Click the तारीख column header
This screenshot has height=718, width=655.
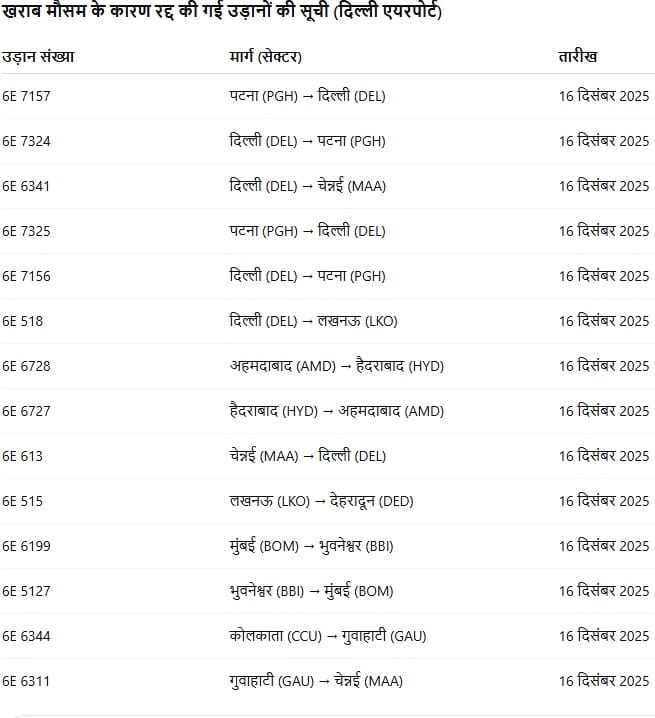tap(578, 57)
